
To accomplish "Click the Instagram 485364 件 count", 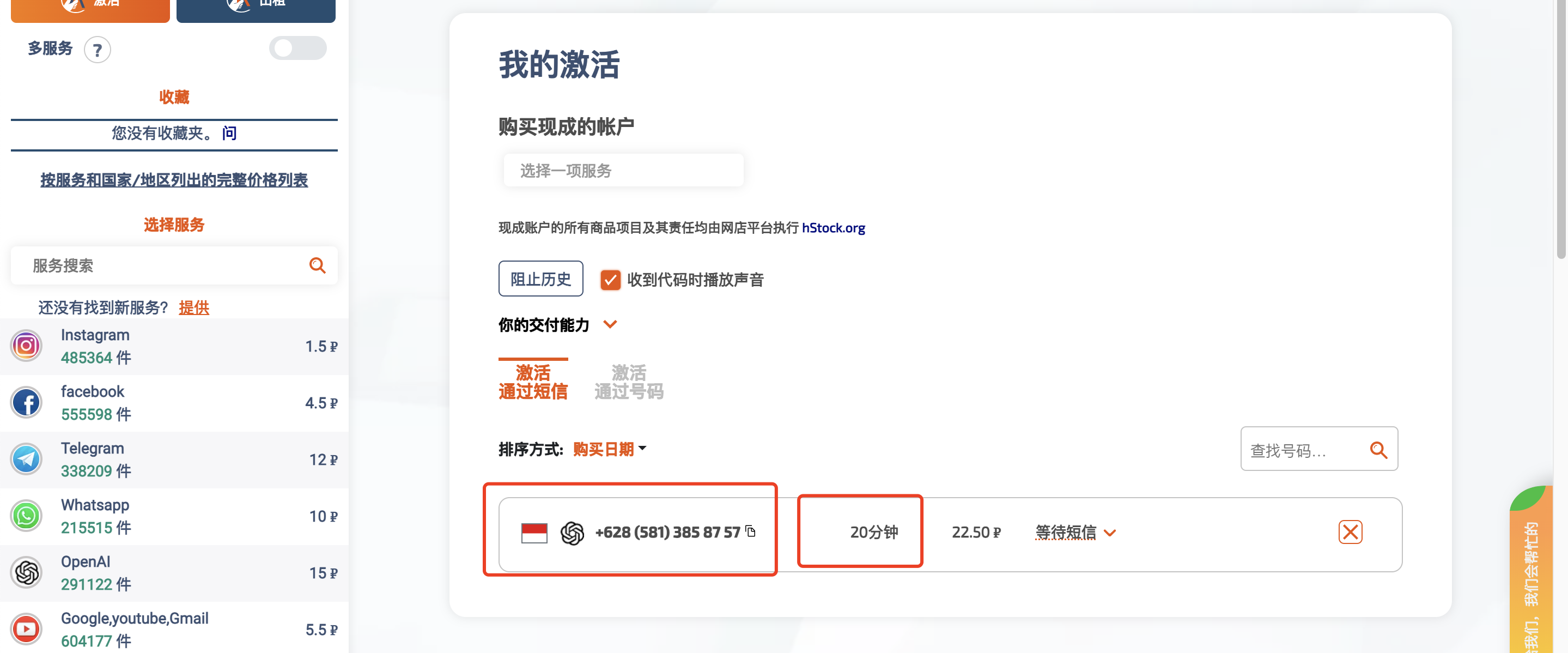I will point(95,358).
